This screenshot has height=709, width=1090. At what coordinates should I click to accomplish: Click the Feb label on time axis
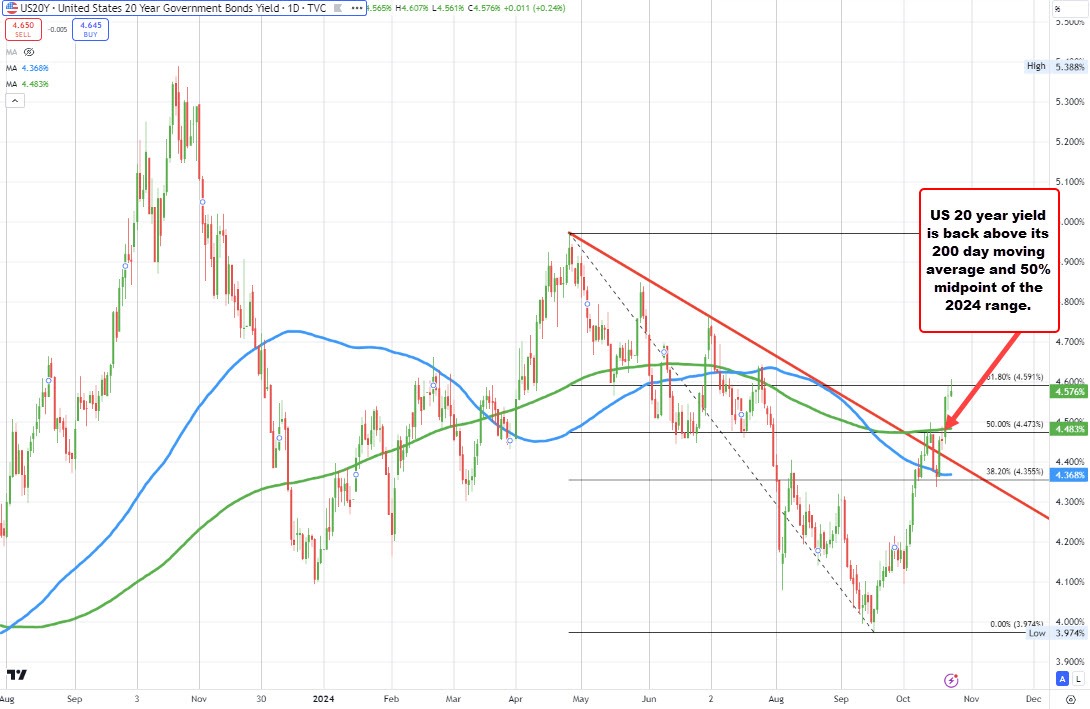coord(391,699)
